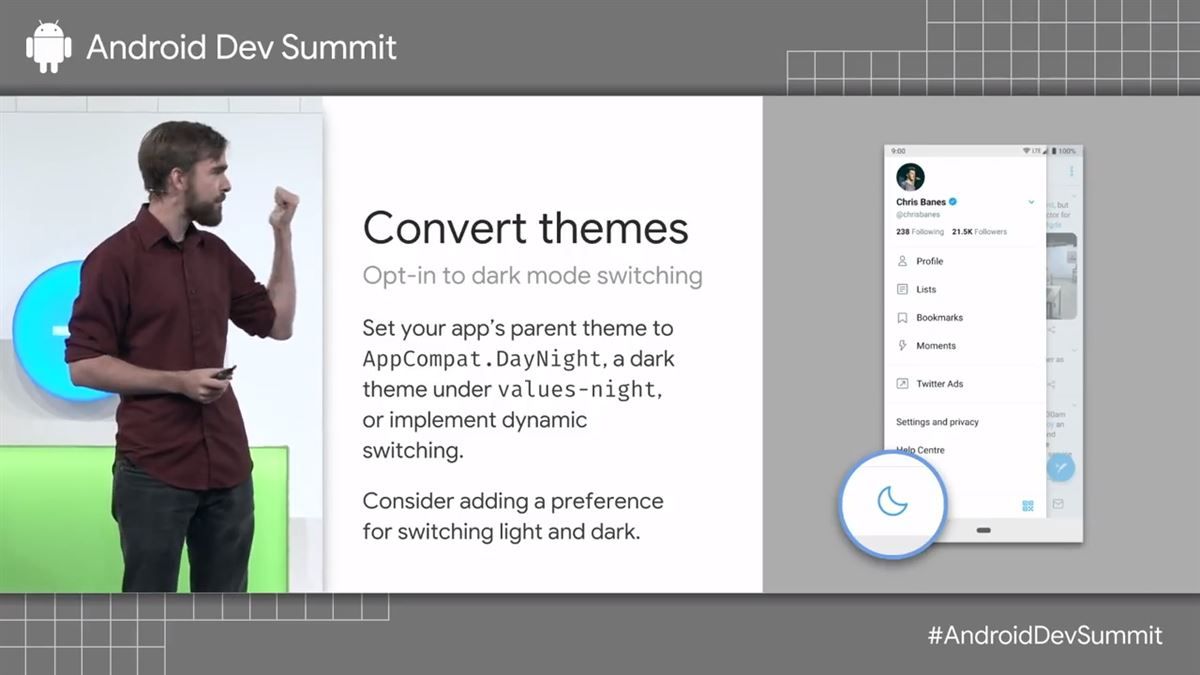1200x675 pixels.
Task: Click the 21.5K Followers count
Action: tap(979, 231)
